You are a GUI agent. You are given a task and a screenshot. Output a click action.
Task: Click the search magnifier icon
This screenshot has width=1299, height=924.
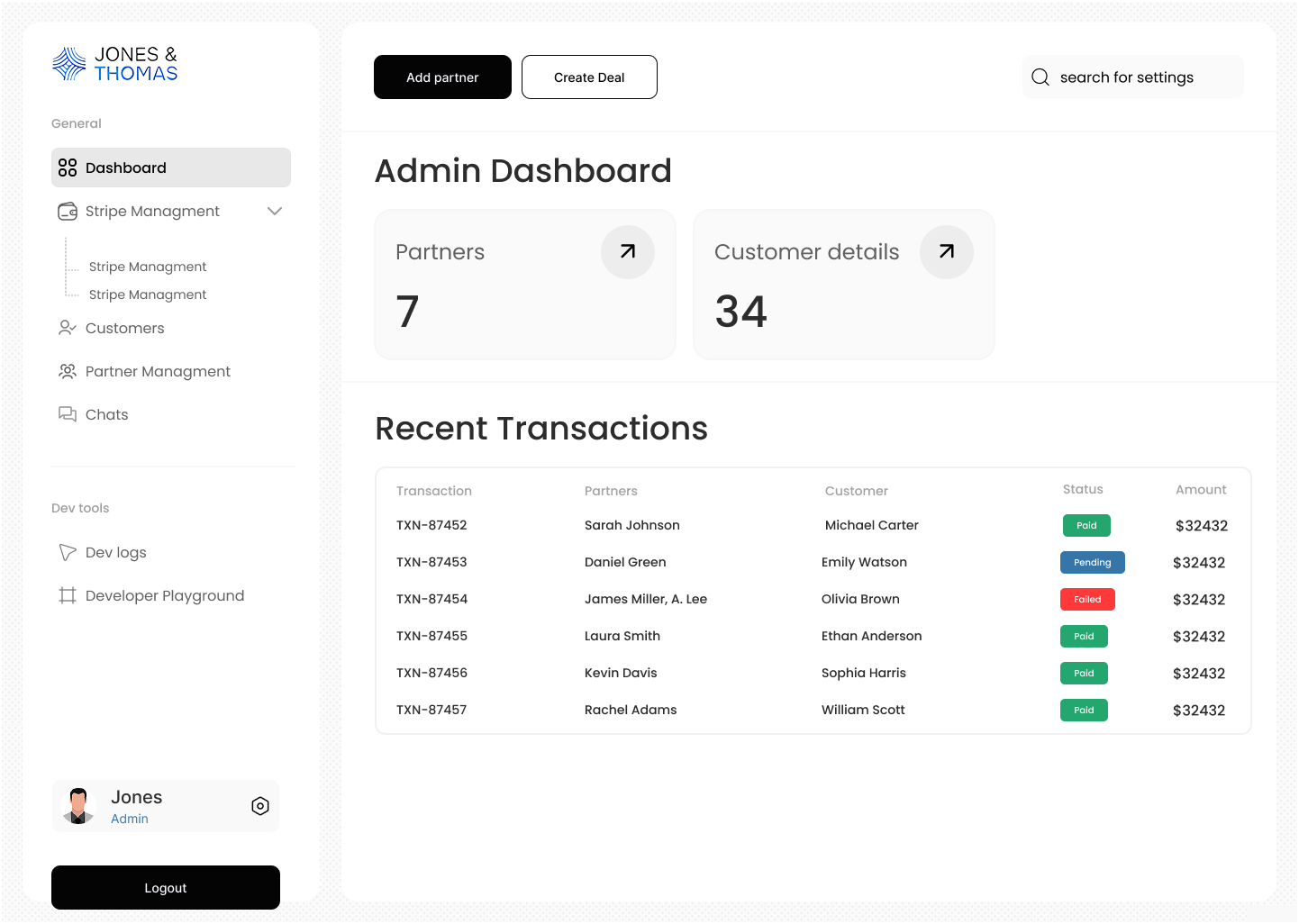(x=1040, y=77)
